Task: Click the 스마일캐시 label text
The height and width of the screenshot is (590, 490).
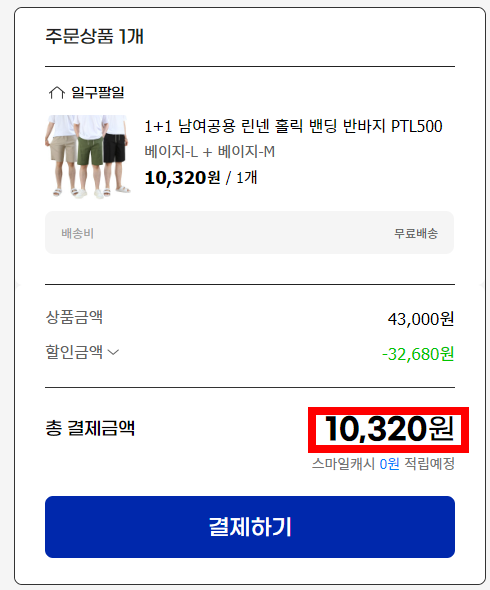Action: (x=343, y=464)
